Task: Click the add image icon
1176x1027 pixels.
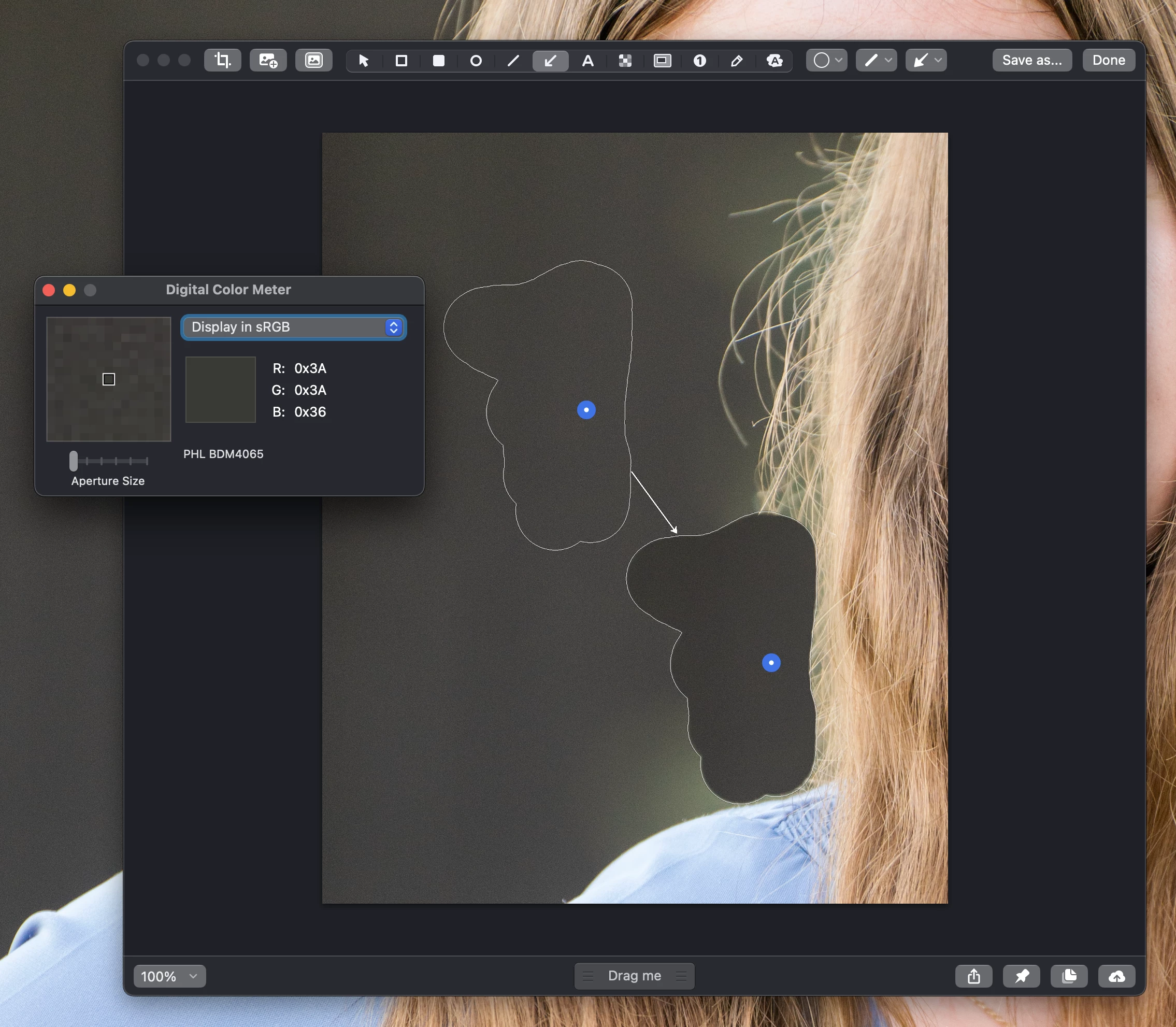Action: coord(268,60)
